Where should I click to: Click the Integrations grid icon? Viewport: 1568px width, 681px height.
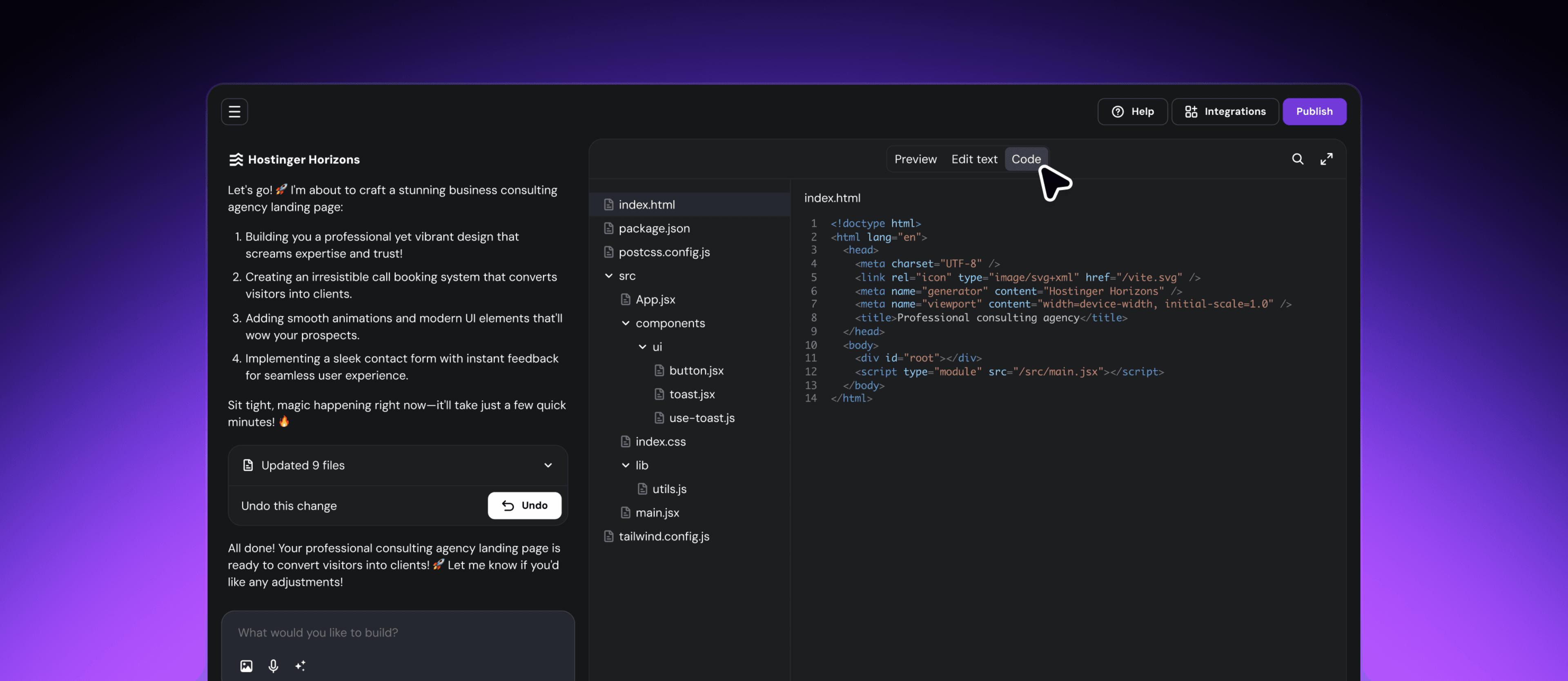coord(1191,111)
